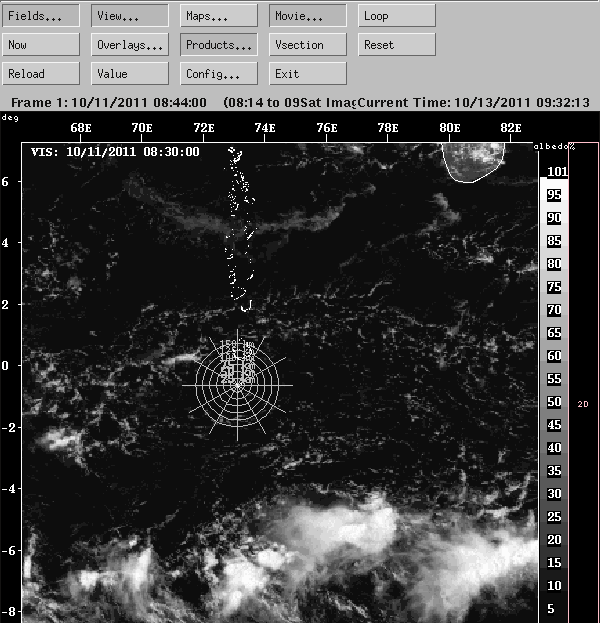Click the 2D label in right panel
Image resolution: width=600 pixels, height=623 pixels.
tap(583, 404)
